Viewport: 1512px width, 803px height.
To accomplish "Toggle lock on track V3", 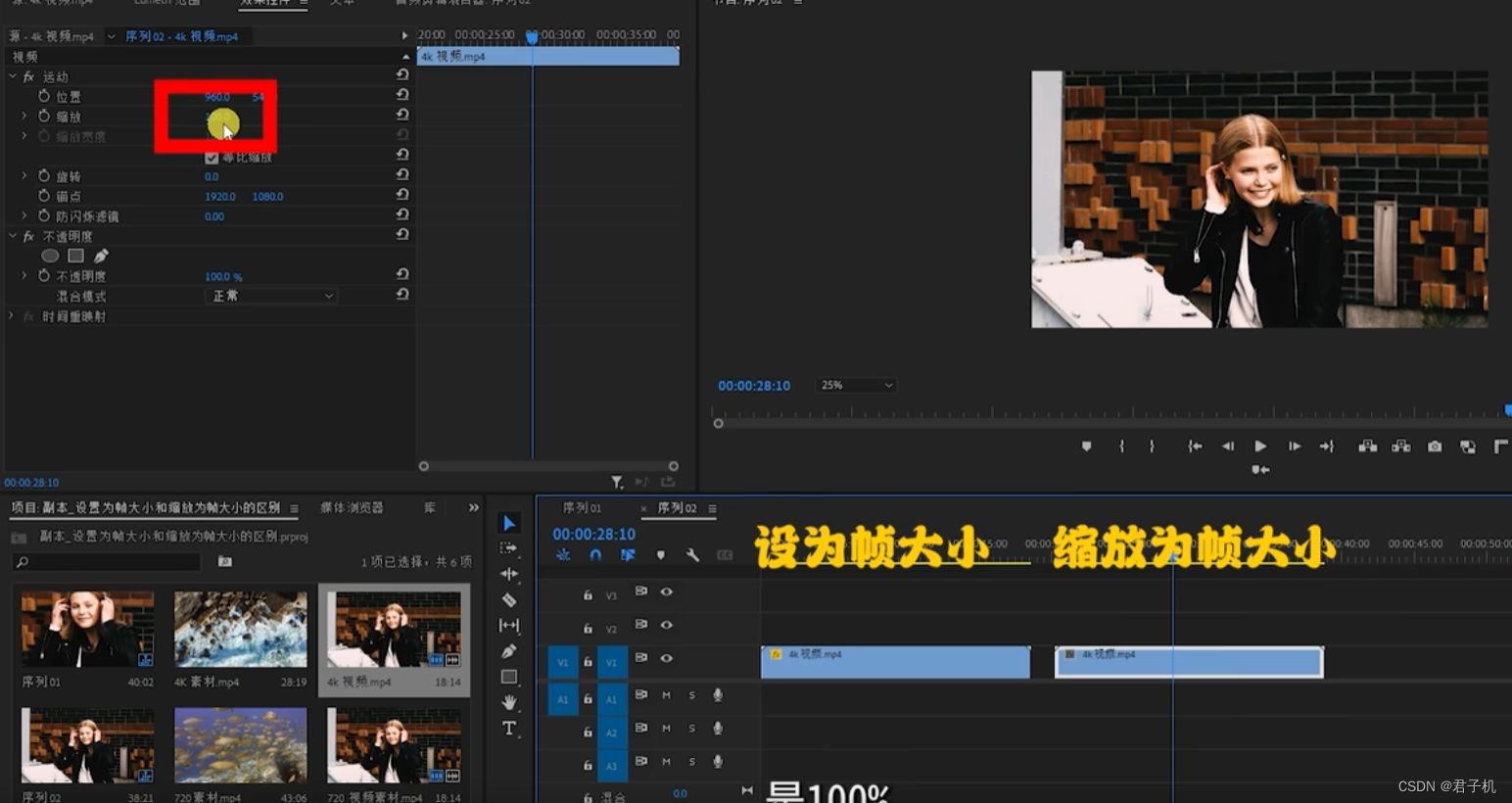I will [588, 594].
